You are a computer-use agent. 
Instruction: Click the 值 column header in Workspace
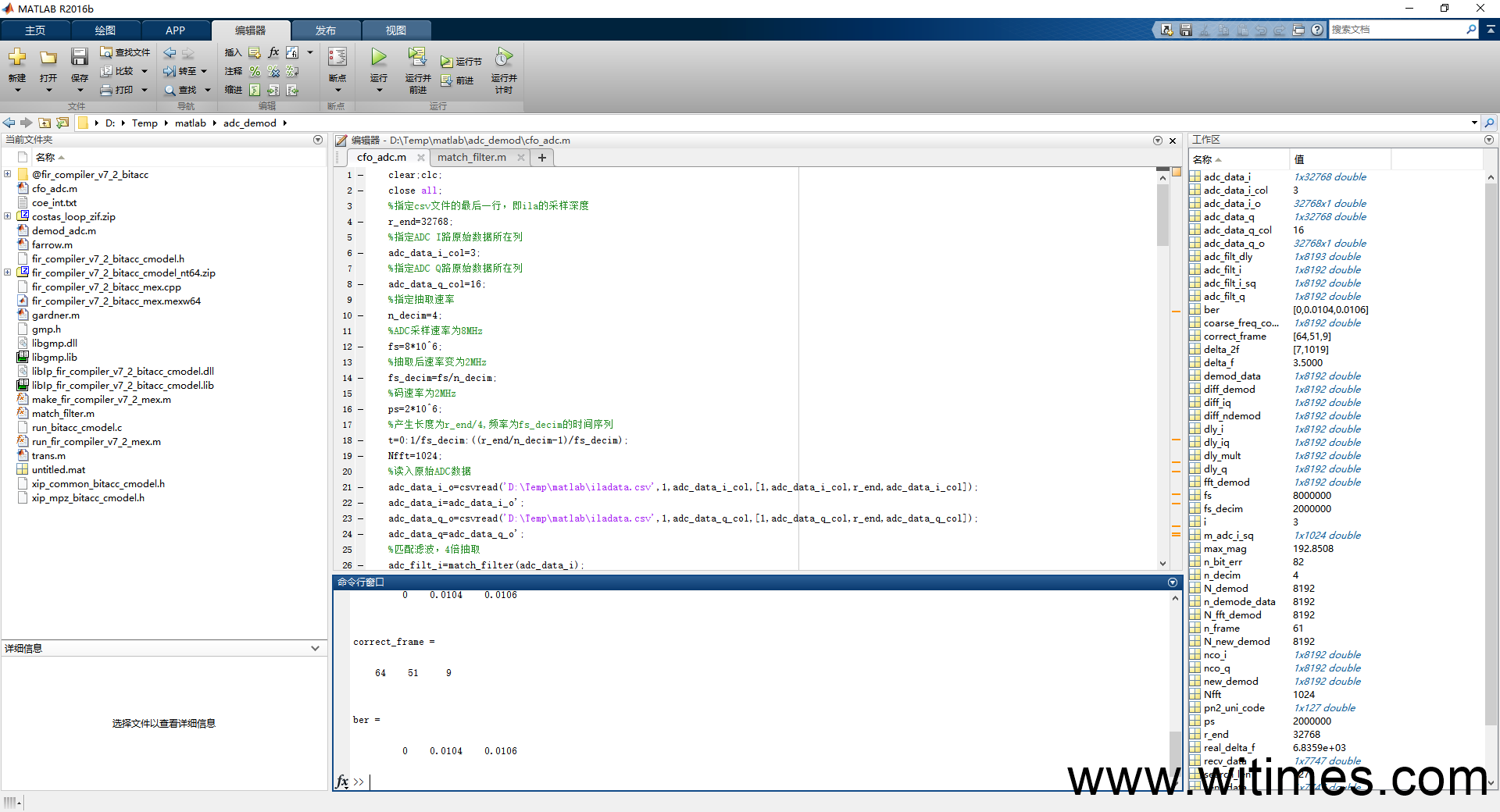(x=1339, y=159)
